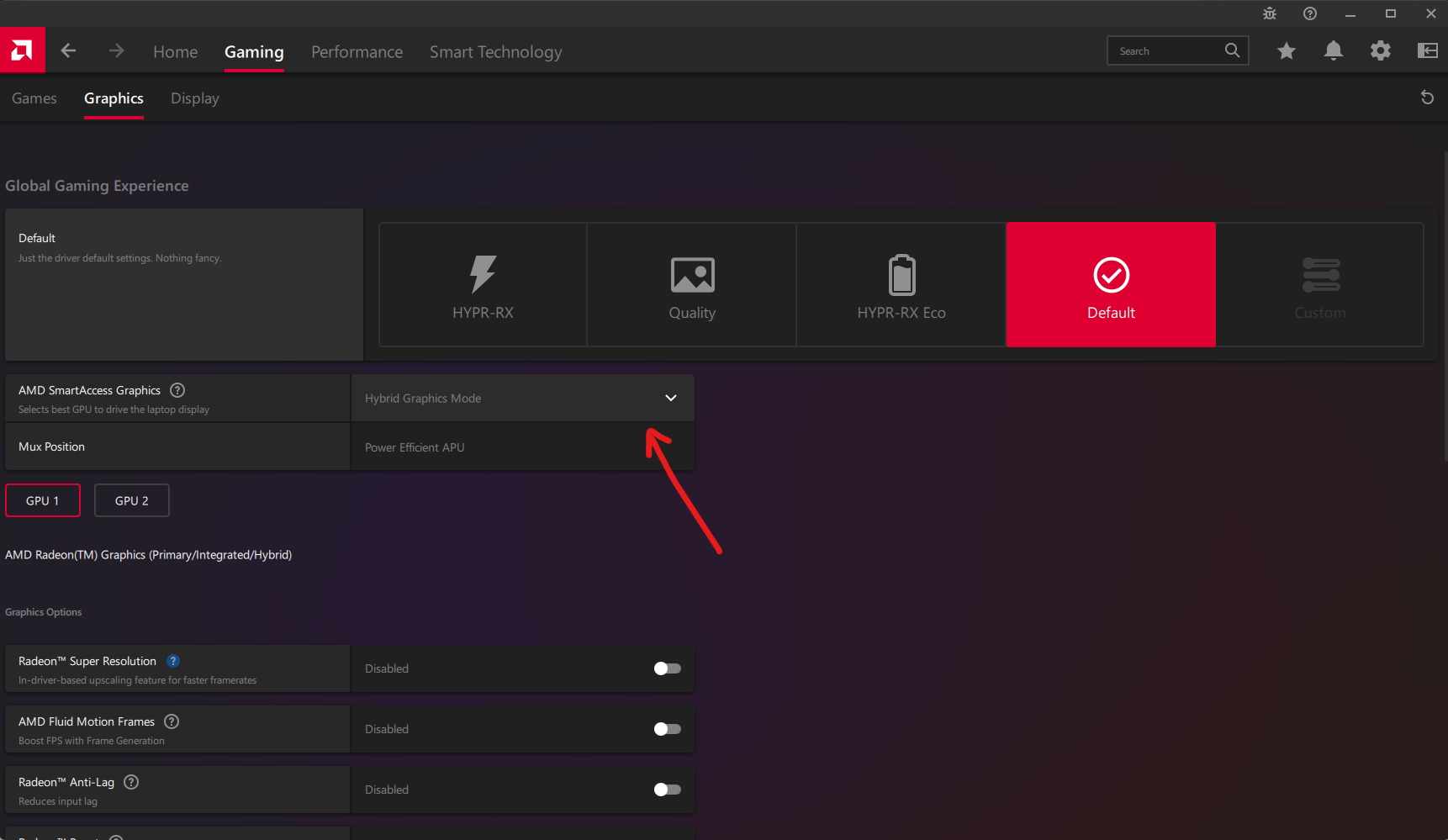Enable AMD Fluid Motion Frames
The width and height of the screenshot is (1448, 840).
667,729
